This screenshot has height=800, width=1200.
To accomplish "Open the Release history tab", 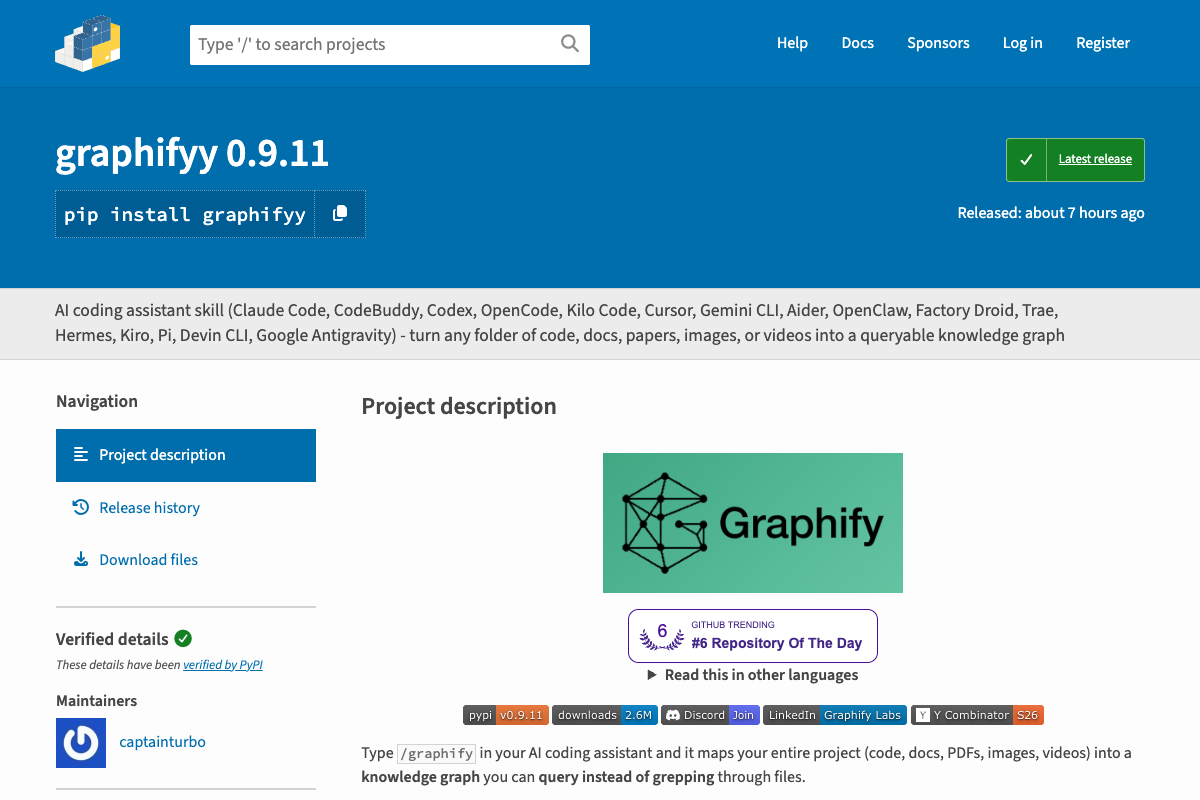I will tap(186, 508).
